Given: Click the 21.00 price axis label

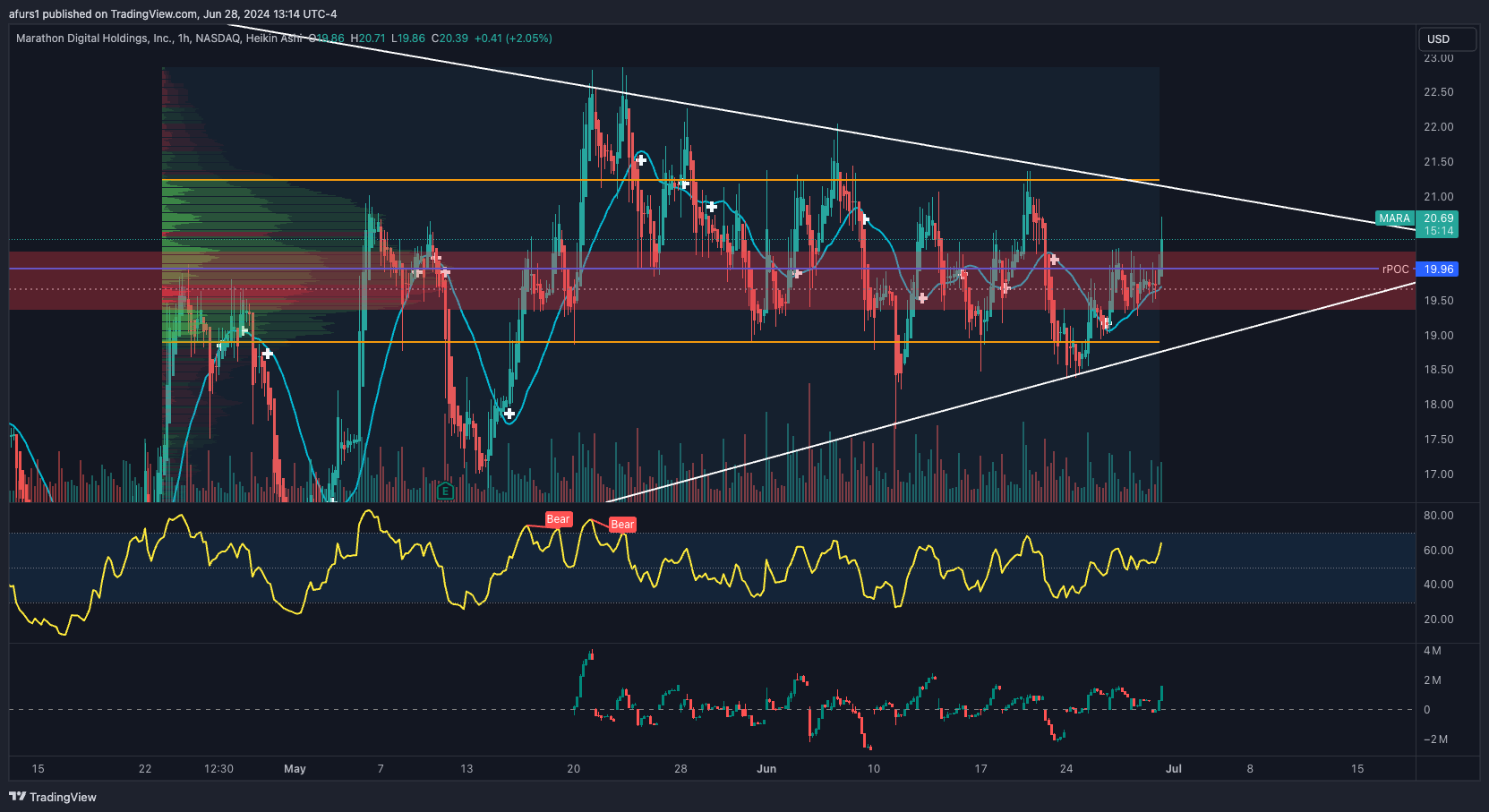Looking at the screenshot, I should (x=1439, y=197).
